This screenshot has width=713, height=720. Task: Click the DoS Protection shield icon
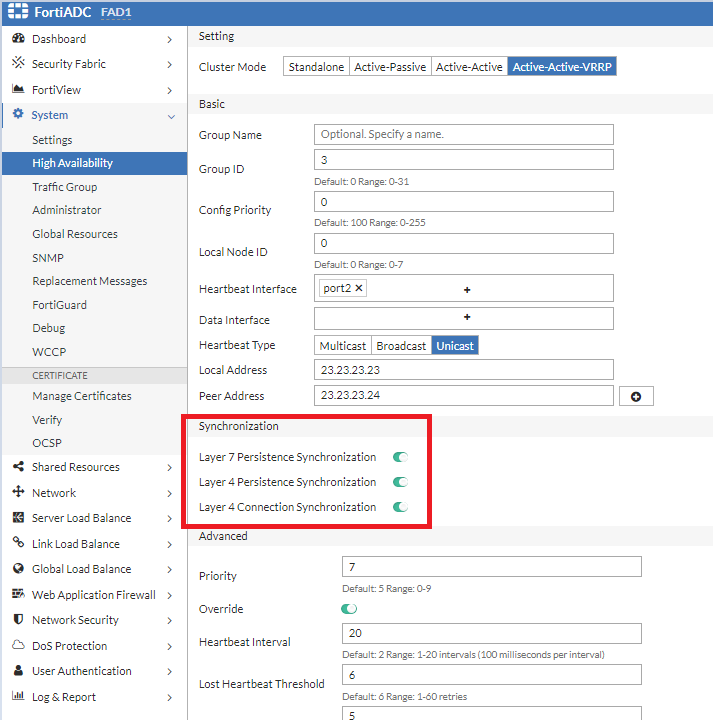point(18,646)
